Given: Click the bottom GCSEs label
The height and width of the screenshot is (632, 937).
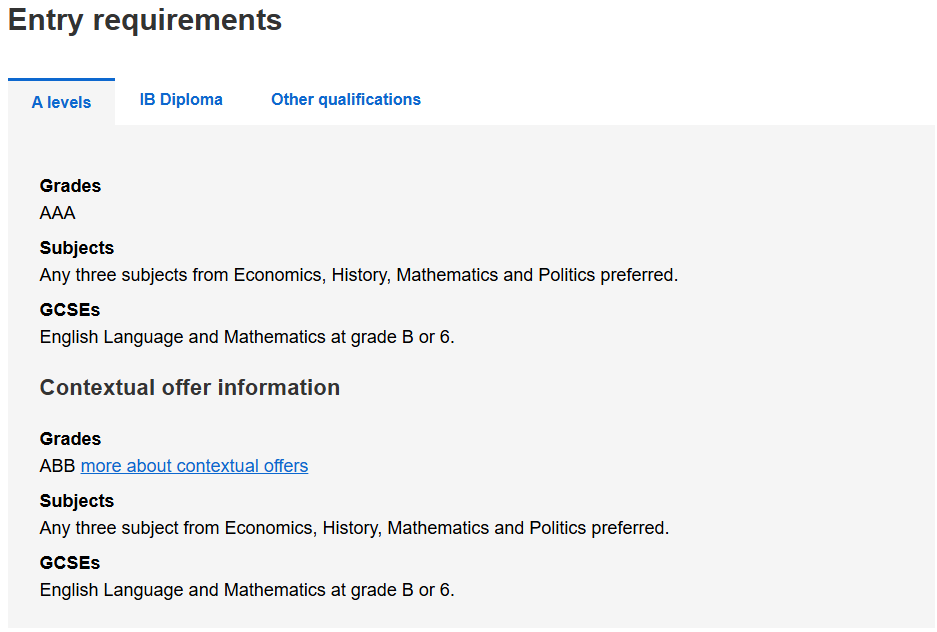Looking at the screenshot, I should click(70, 563).
